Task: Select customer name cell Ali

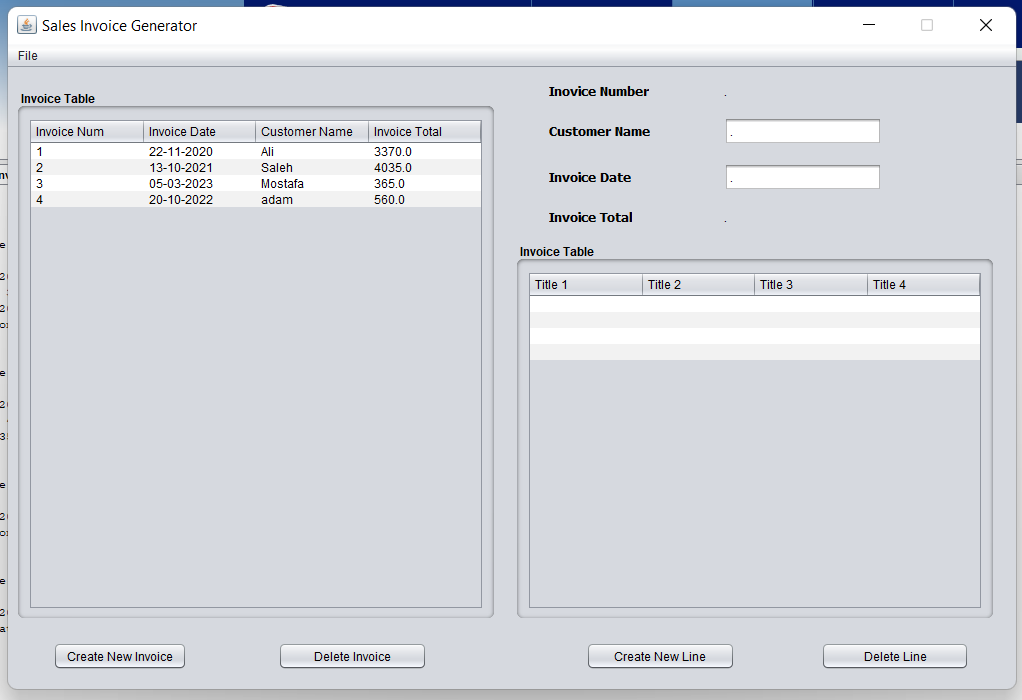Action: click(312, 151)
